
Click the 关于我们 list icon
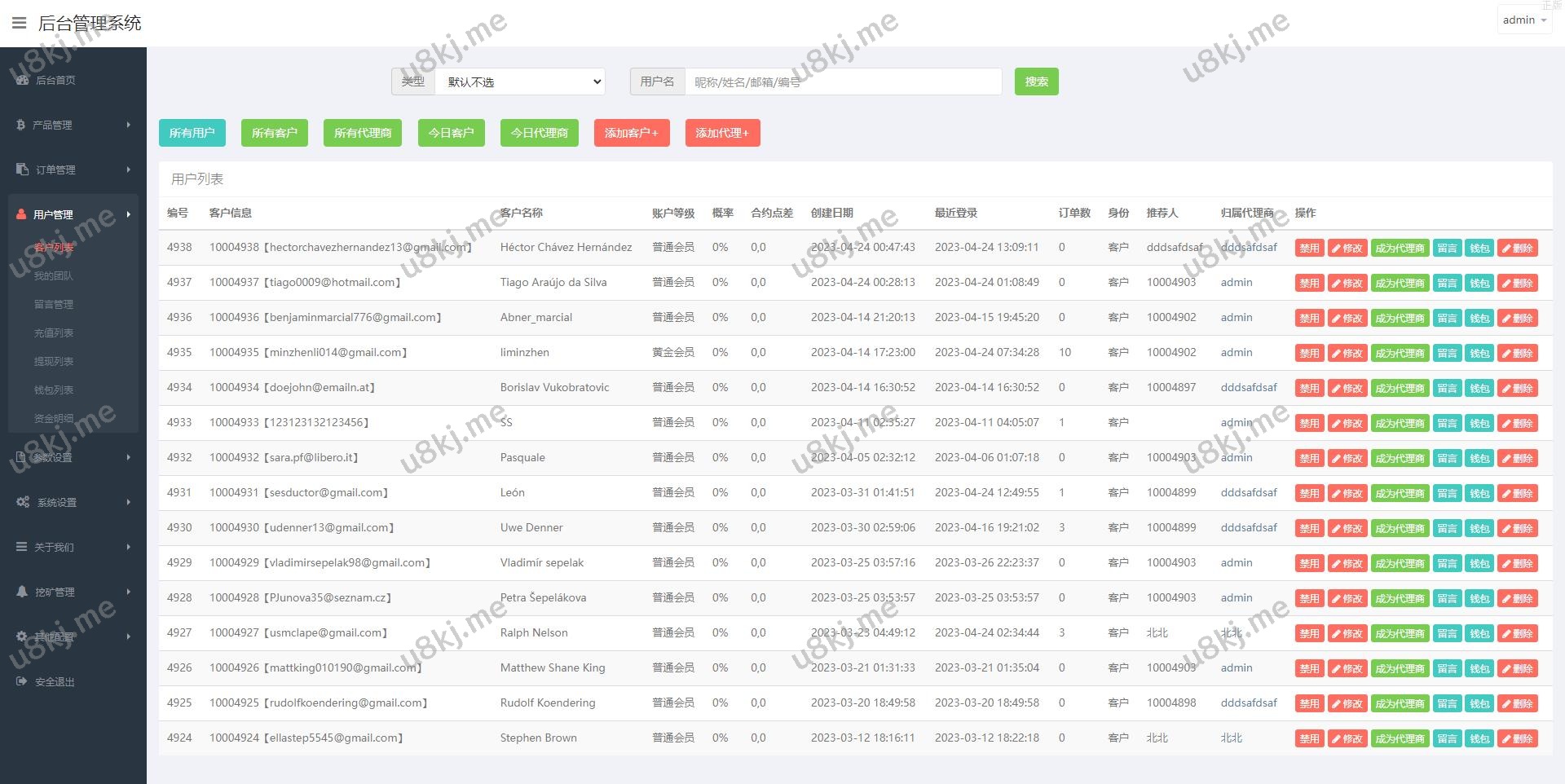(x=22, y=547)
